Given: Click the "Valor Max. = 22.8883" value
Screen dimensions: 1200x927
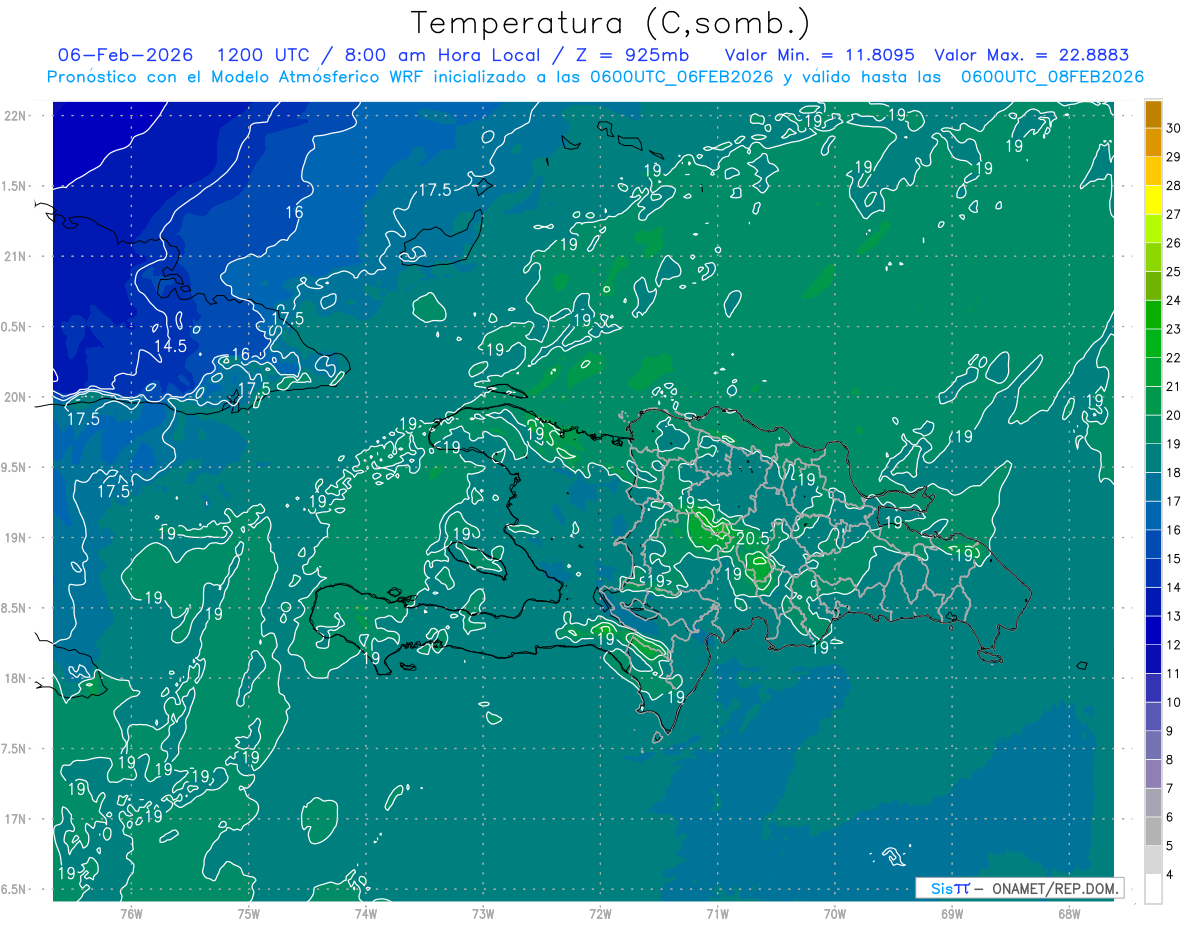Looking at the screenshot, I should (x=1032, y=55).
